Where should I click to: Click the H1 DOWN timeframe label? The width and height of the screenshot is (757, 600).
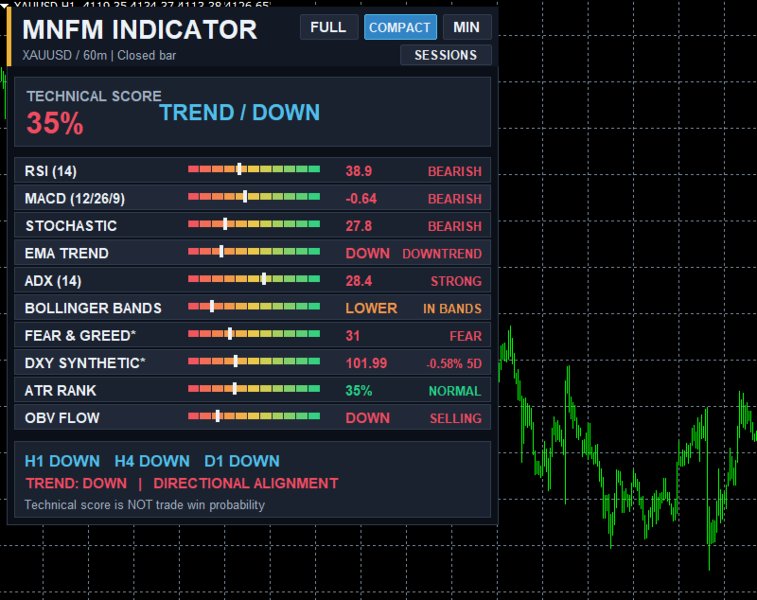[62, 461]
